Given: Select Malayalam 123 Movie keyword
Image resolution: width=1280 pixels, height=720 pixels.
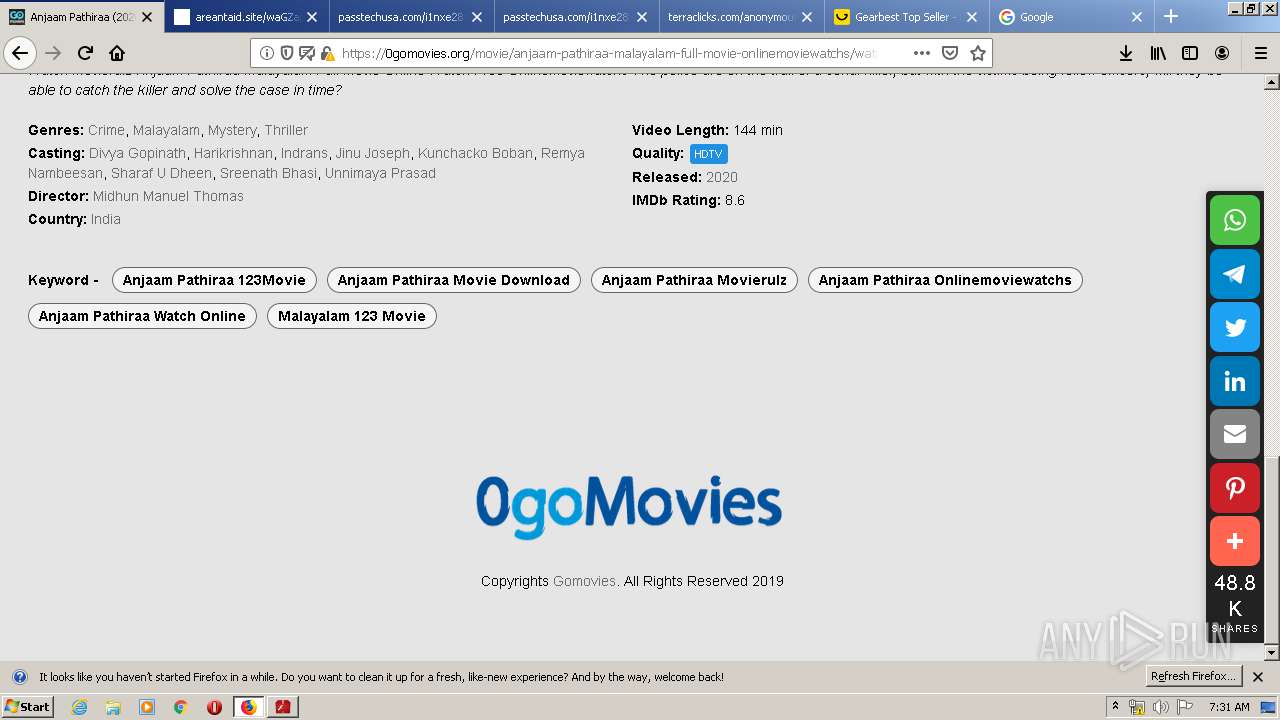Looking at the screenshot, I should click(x=352, y=316).
